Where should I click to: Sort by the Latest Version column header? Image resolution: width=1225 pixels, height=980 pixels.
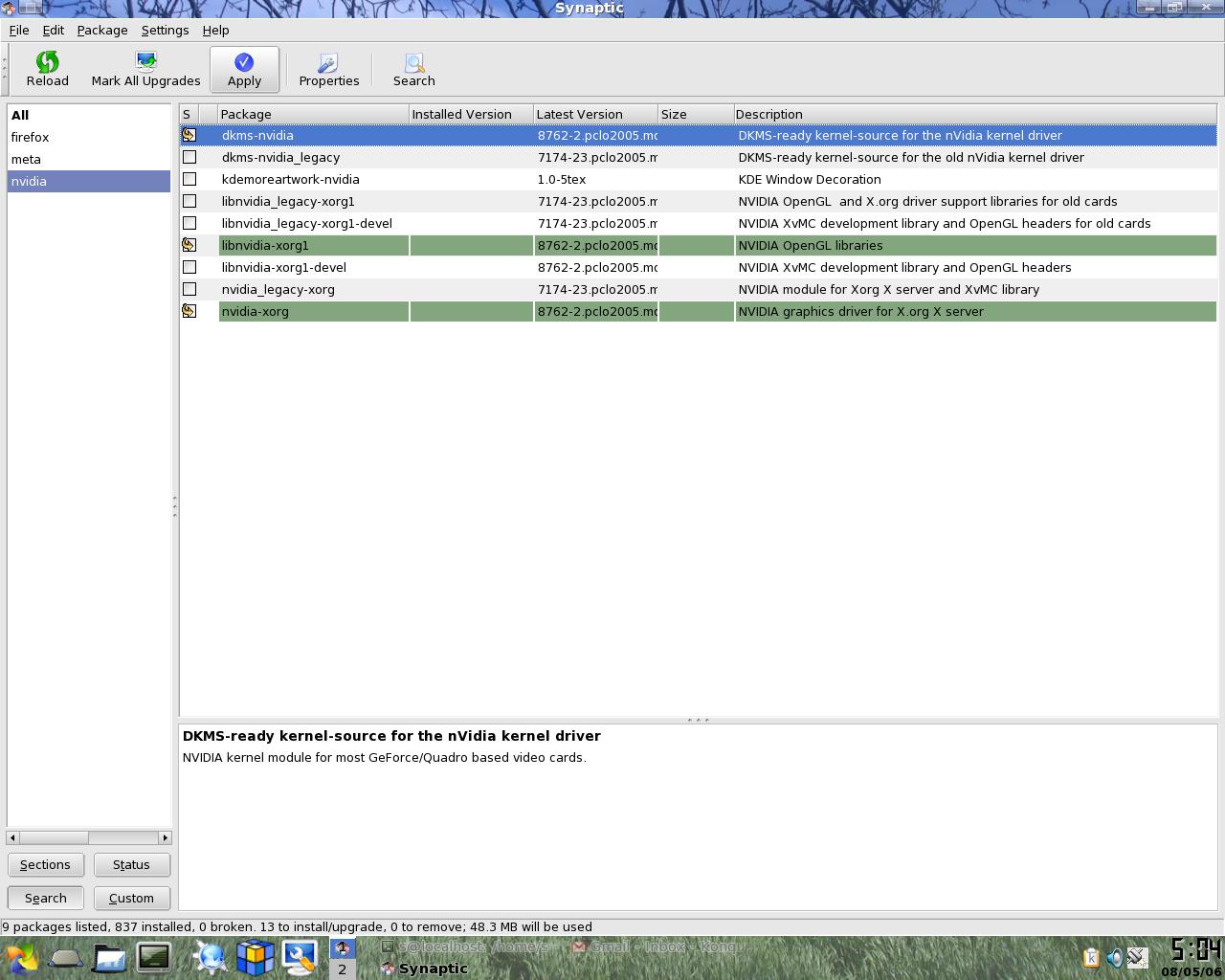click(595, 114)
